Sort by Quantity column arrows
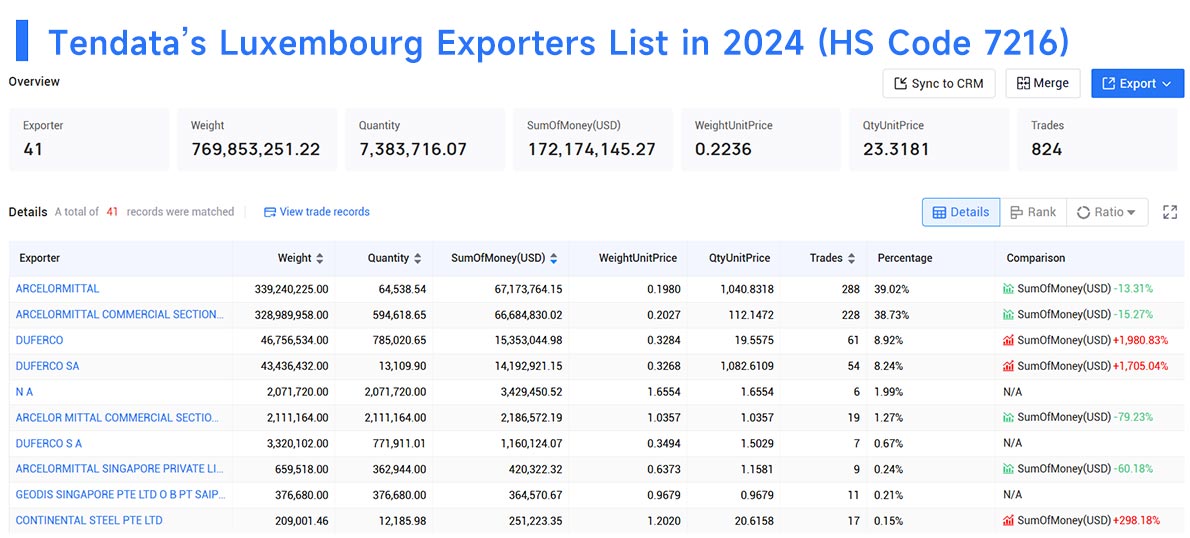The image size is (1190, 538). coord(417,258)
